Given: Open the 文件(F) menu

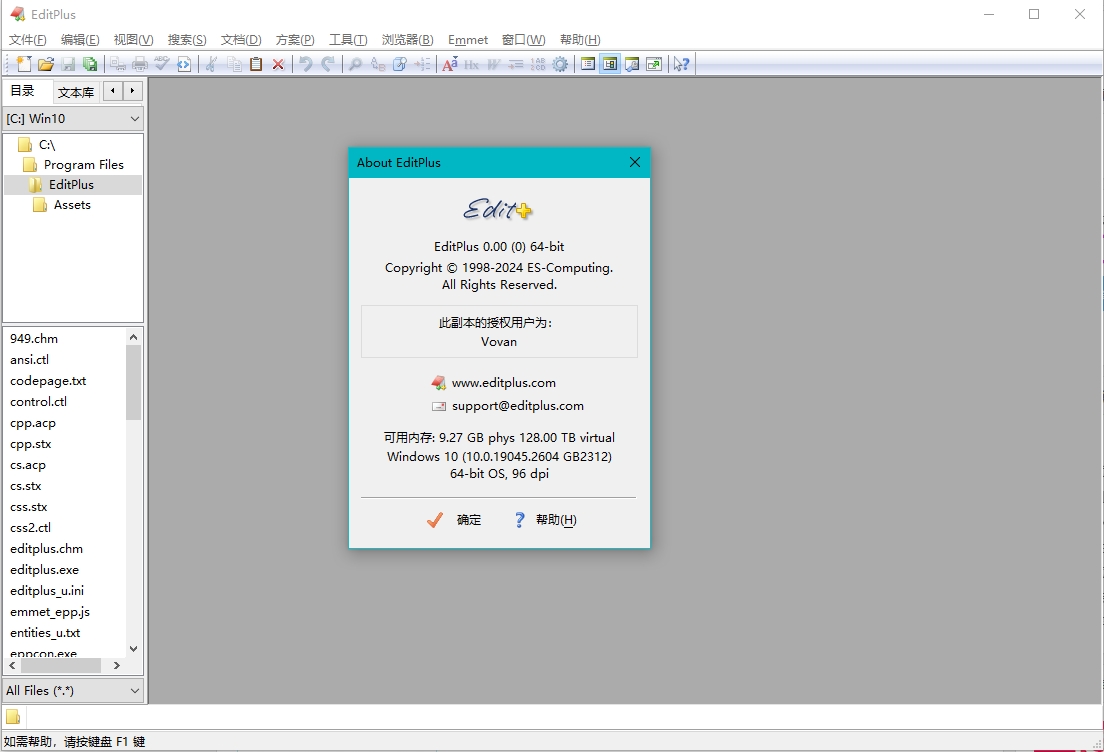Looking at the screenshot, I should click(27, 39).
